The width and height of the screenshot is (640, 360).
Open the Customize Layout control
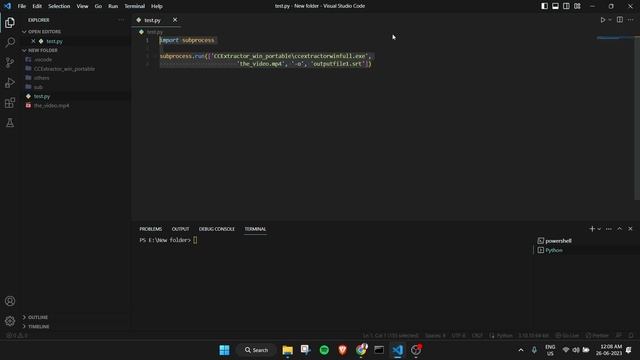click(x=577, y=6)
